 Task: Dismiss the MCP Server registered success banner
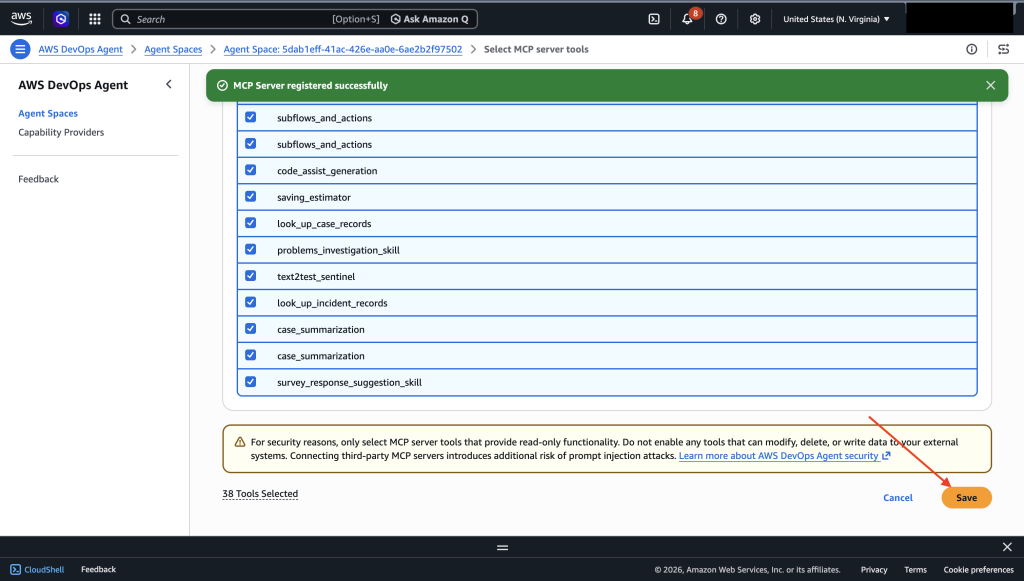(991, 86)
